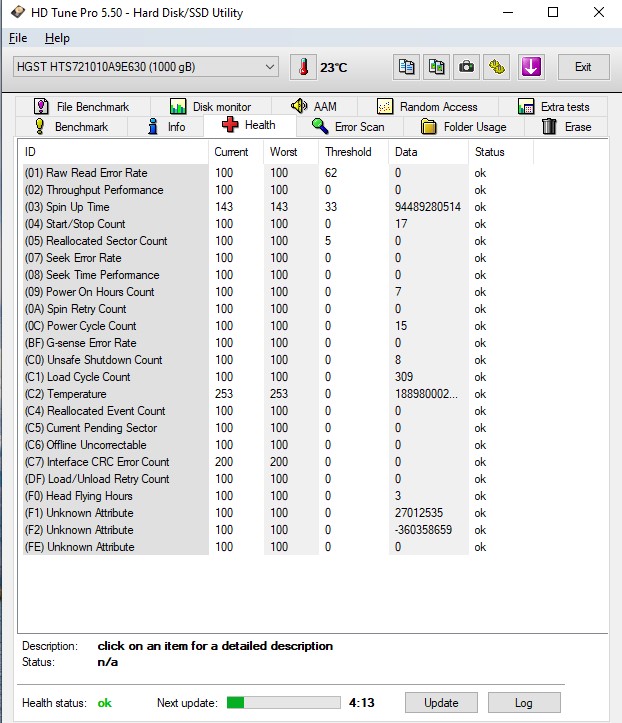Click the Status column header
The image size is (622, 723).
[x=501, y=152]
